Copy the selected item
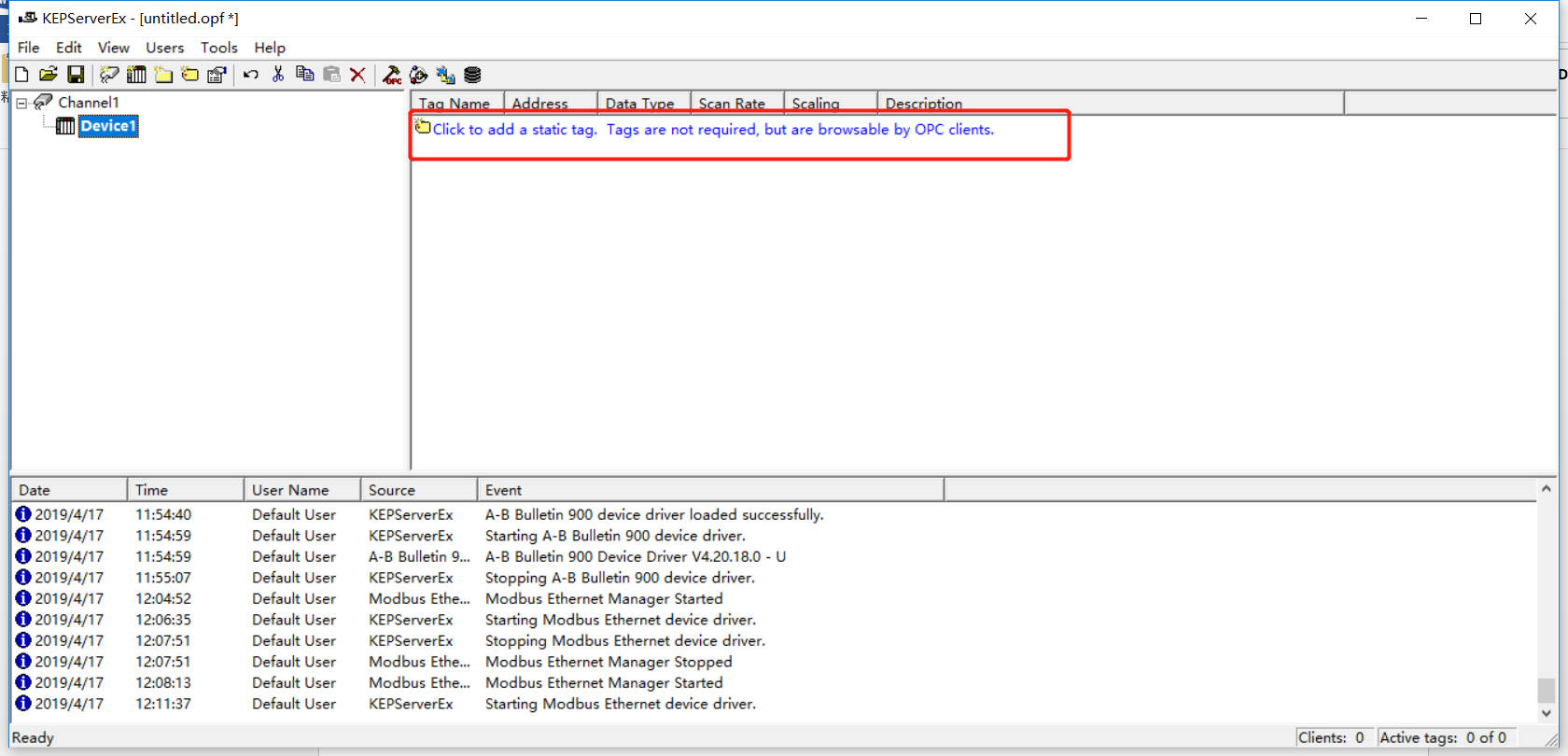Viewport: 1568px width, 756px height. point(304,75)
